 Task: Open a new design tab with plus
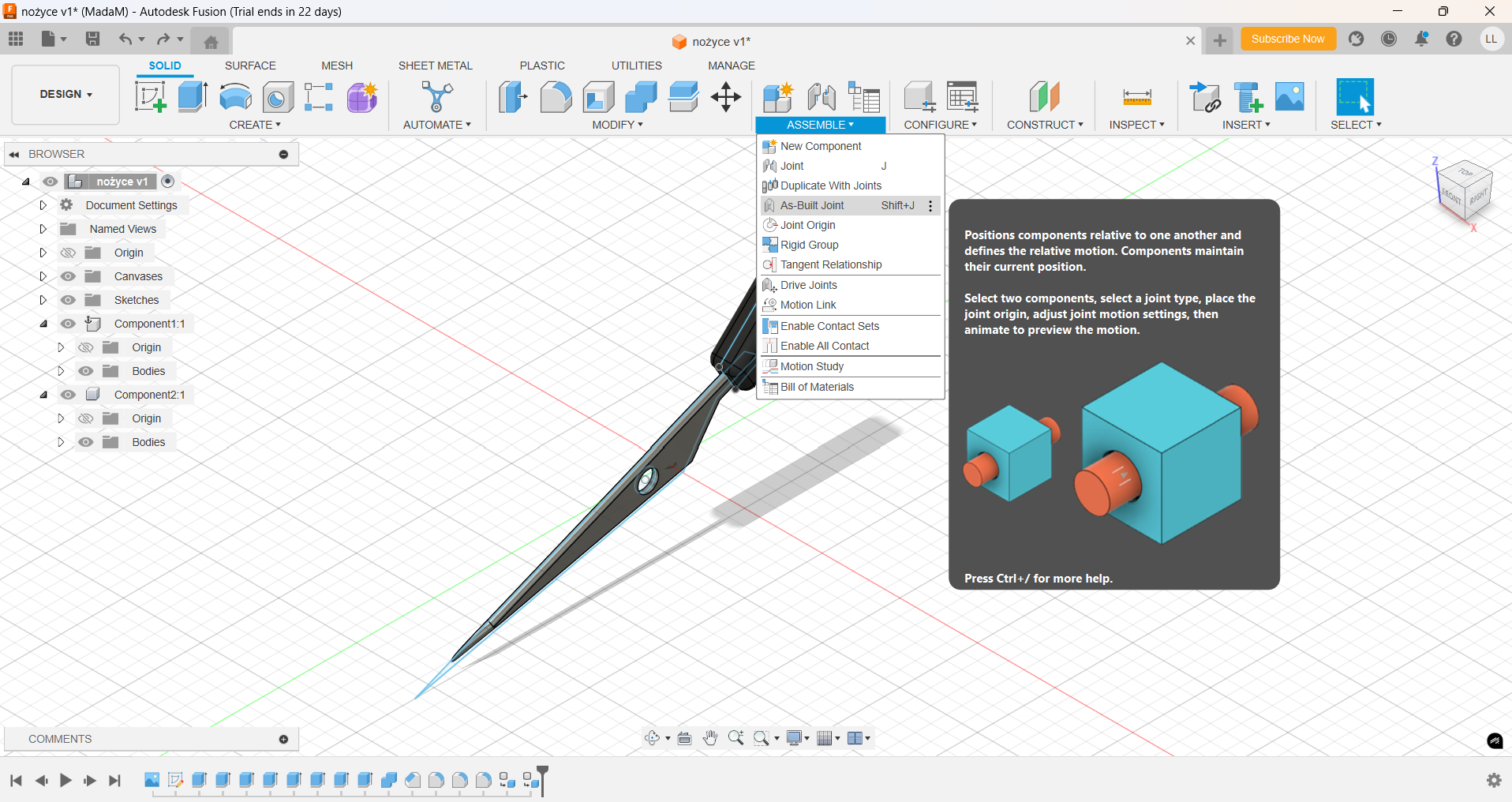point(1219,40)
